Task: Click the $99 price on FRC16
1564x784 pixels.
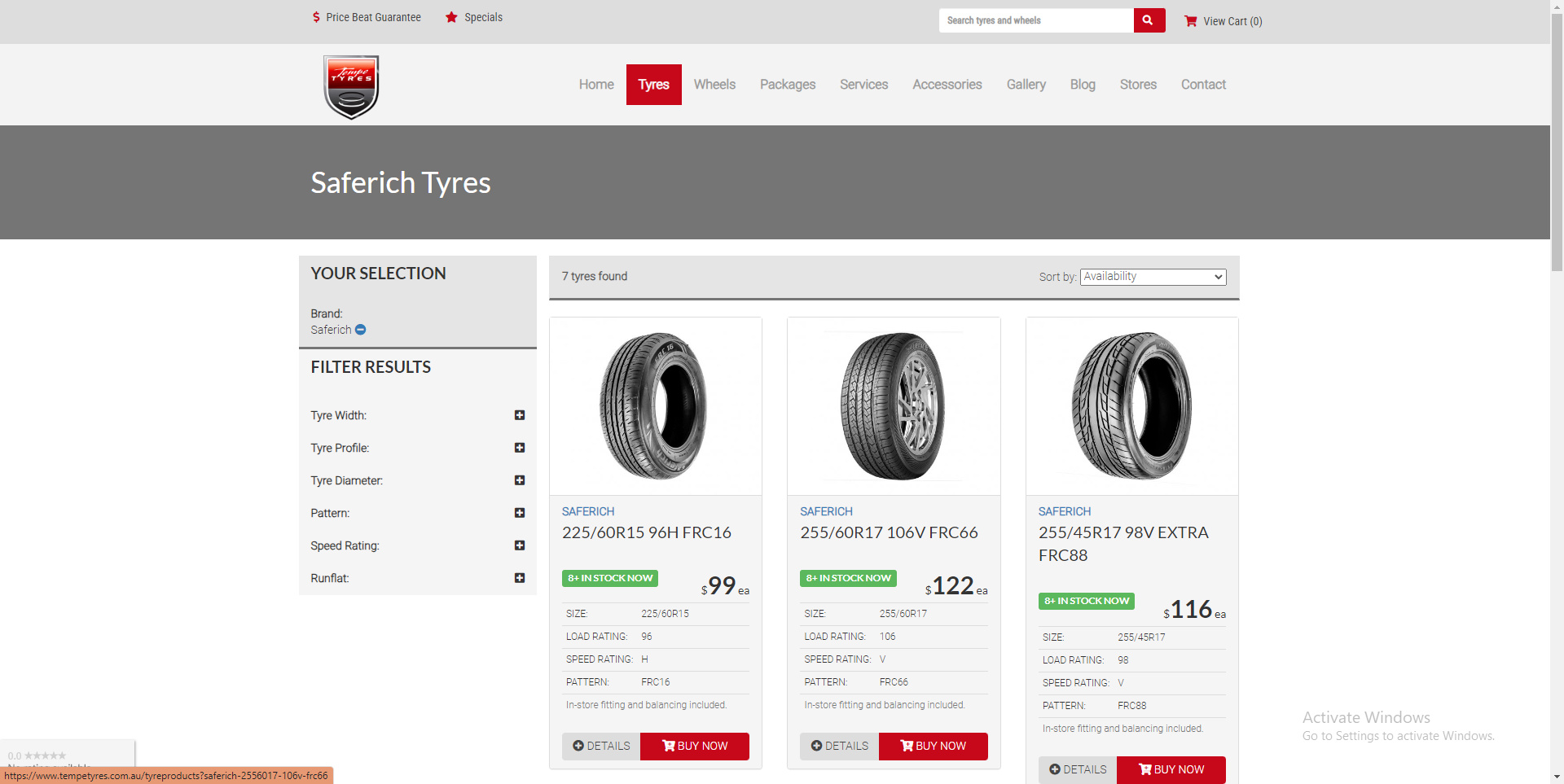Action: pyautogui.click(x=725, y=585)
